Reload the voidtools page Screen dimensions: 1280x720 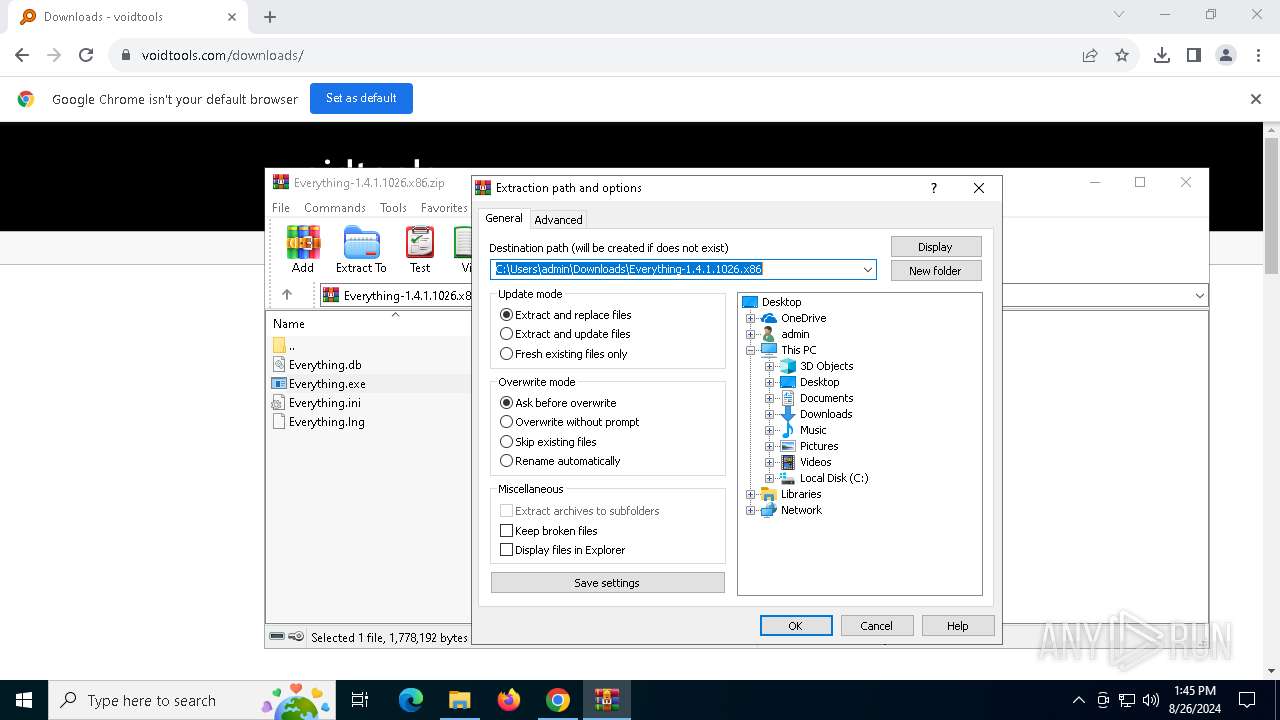(86, 55)
